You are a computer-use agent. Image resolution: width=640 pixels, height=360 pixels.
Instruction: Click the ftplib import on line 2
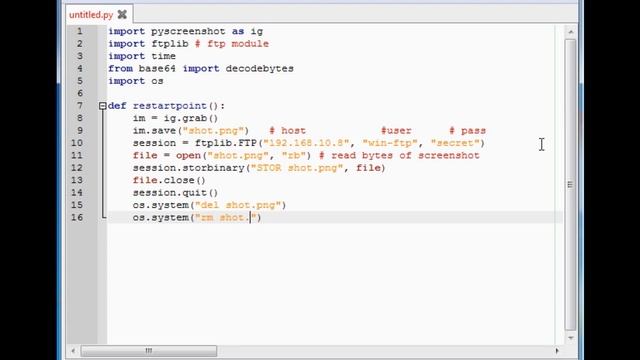click(170, 44)
